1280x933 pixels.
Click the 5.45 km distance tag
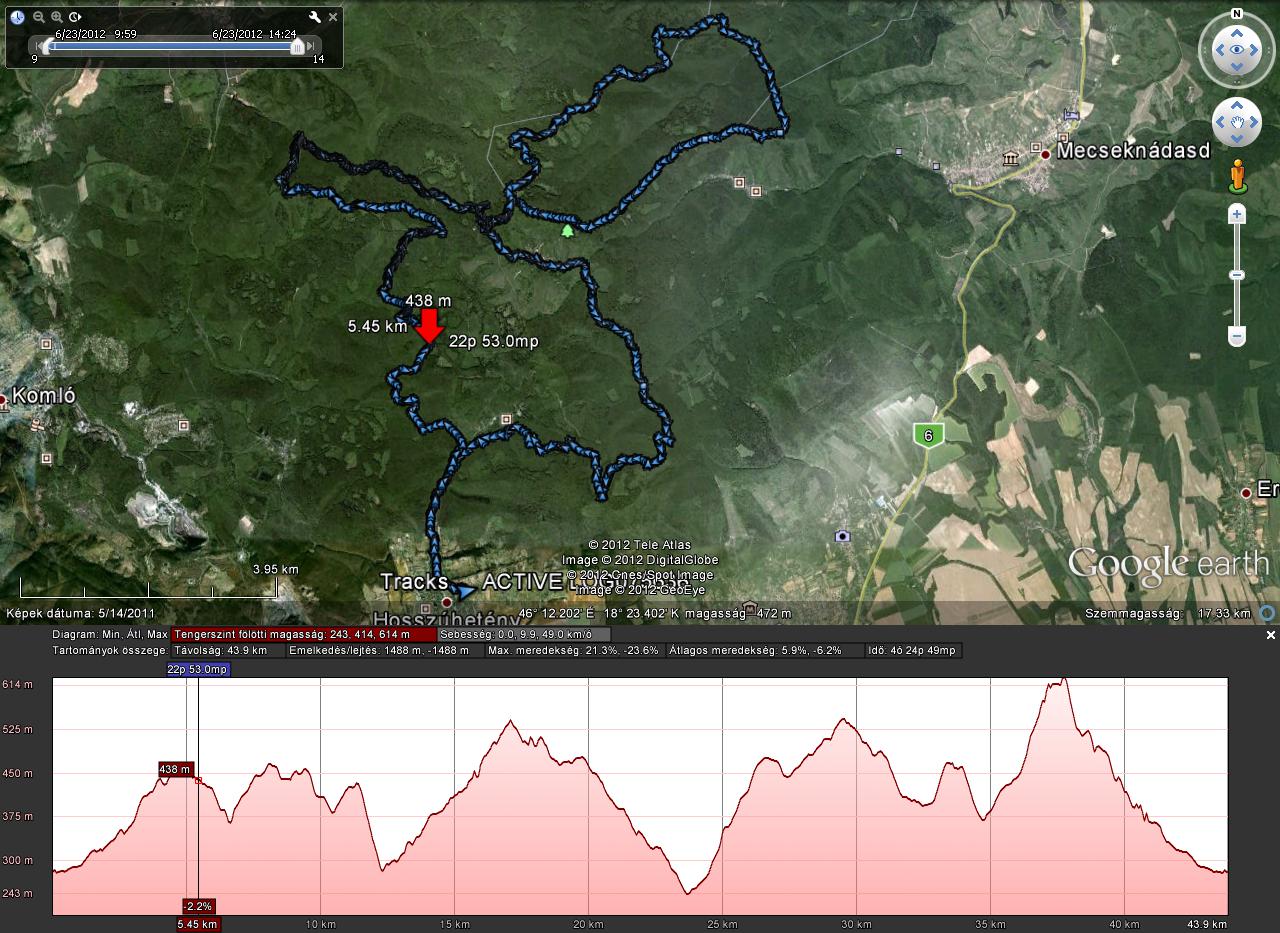click(198, 924)
